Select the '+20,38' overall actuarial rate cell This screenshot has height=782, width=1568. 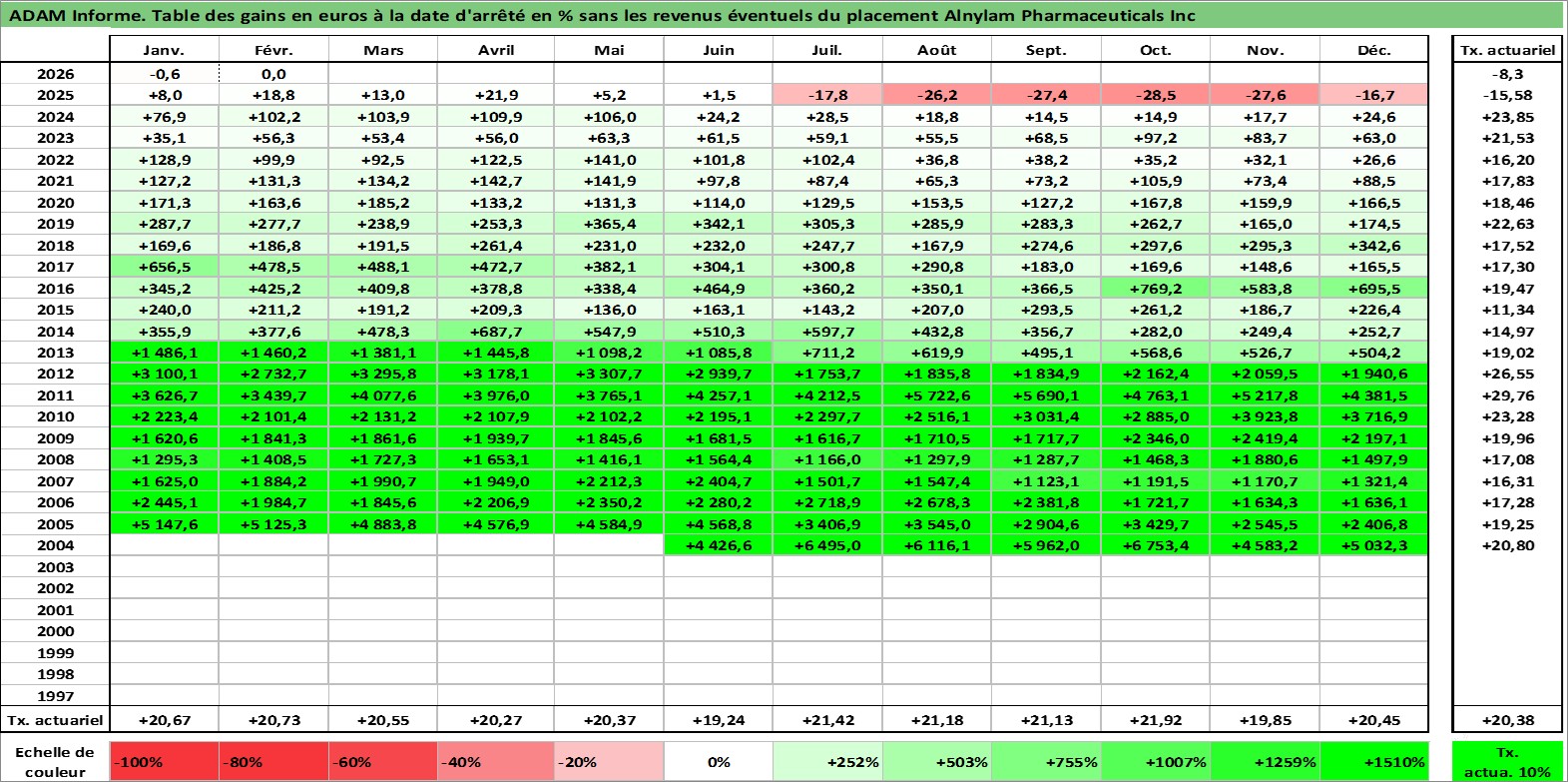click(x=1507, y=720)
